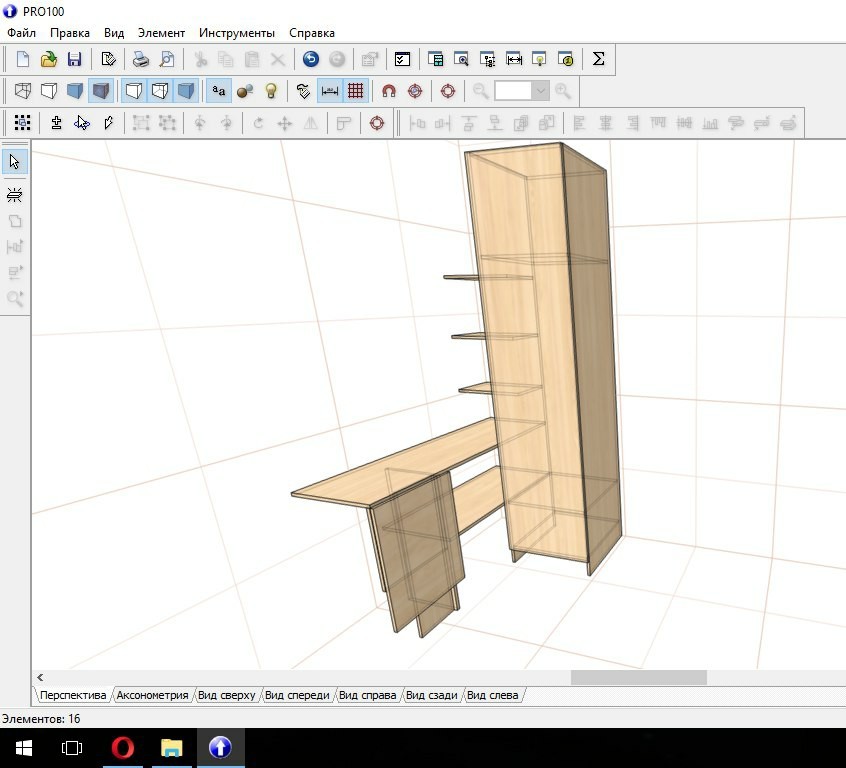This screenshot has width=846, height=768.
Task: Enable solid color display mode
Action: coord(74,91)
